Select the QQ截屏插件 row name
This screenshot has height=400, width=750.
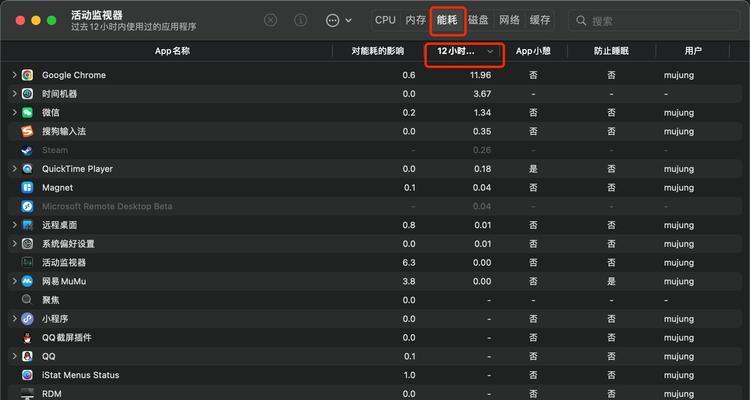(x=66, y=337)
